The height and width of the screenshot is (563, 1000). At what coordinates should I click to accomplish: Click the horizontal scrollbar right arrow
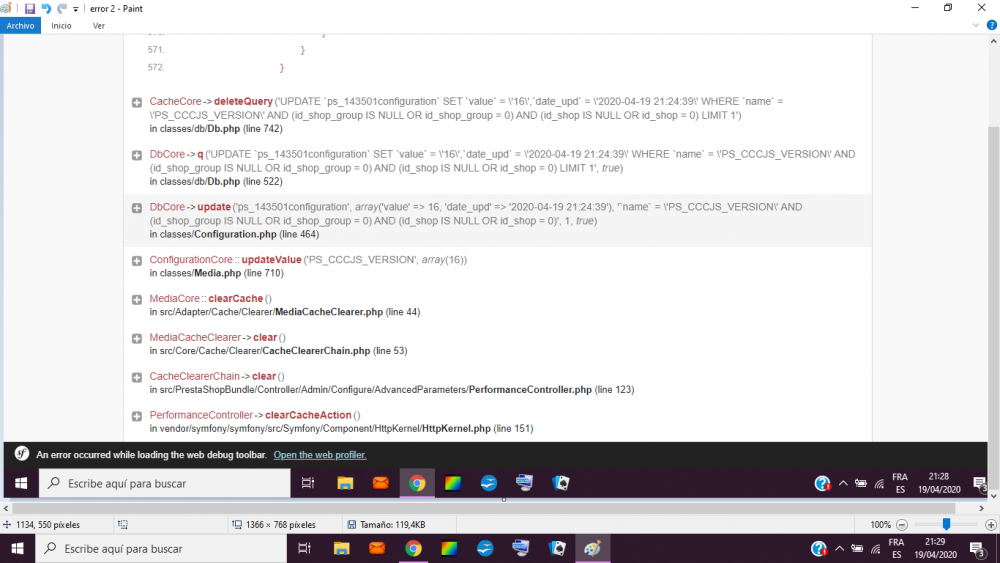[982, 508]
